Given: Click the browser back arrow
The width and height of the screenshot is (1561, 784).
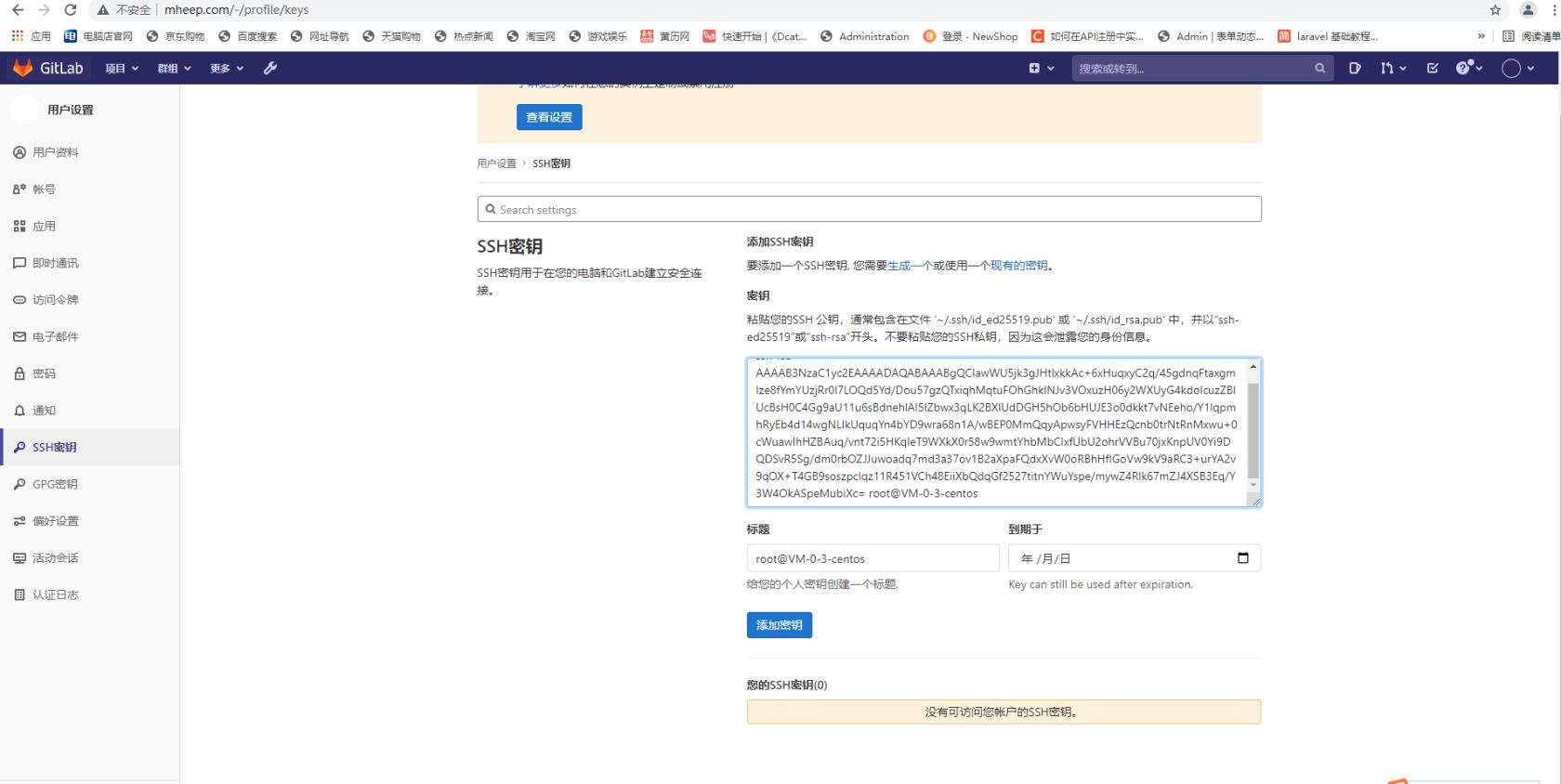Looking at the screenshot, I should pos(18,10).
